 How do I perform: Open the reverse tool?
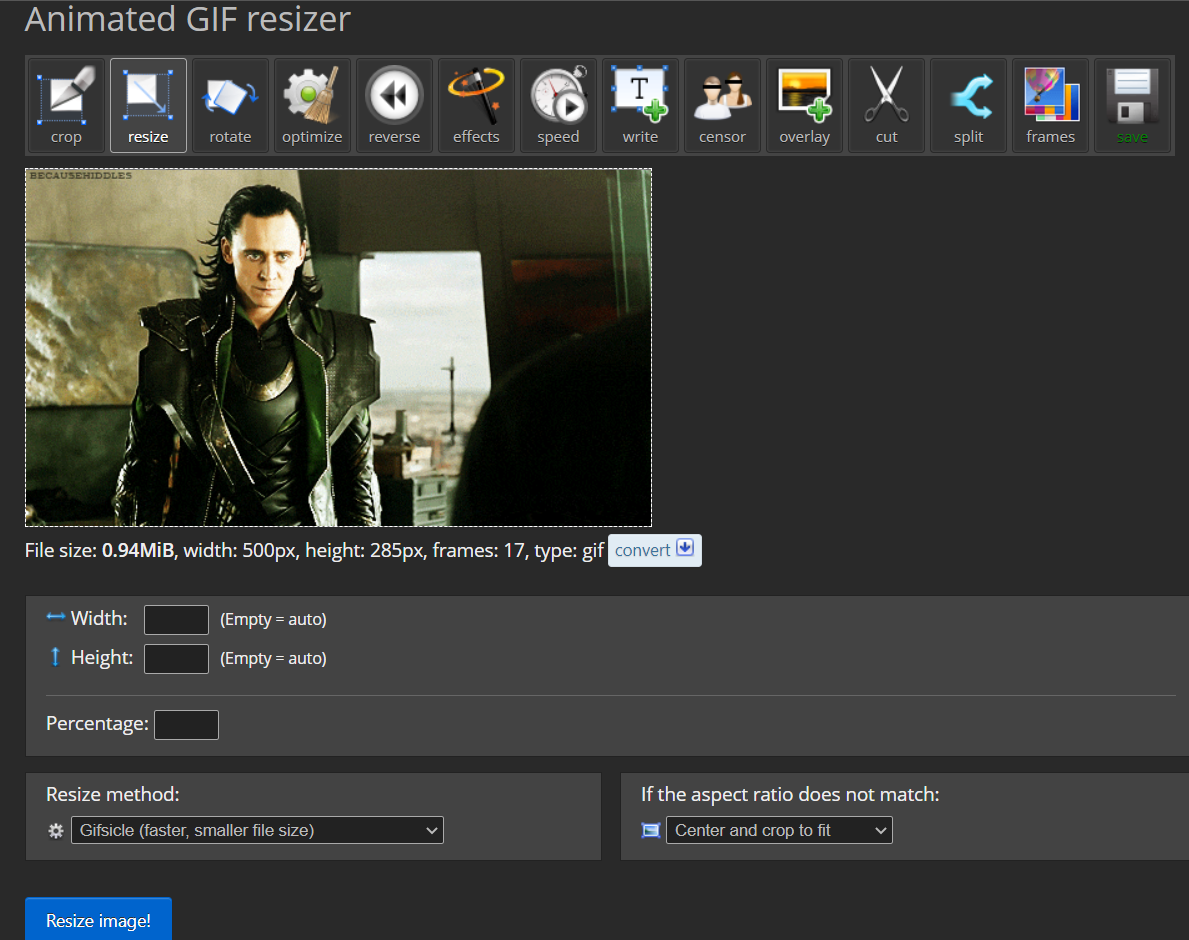coord(394,105)
